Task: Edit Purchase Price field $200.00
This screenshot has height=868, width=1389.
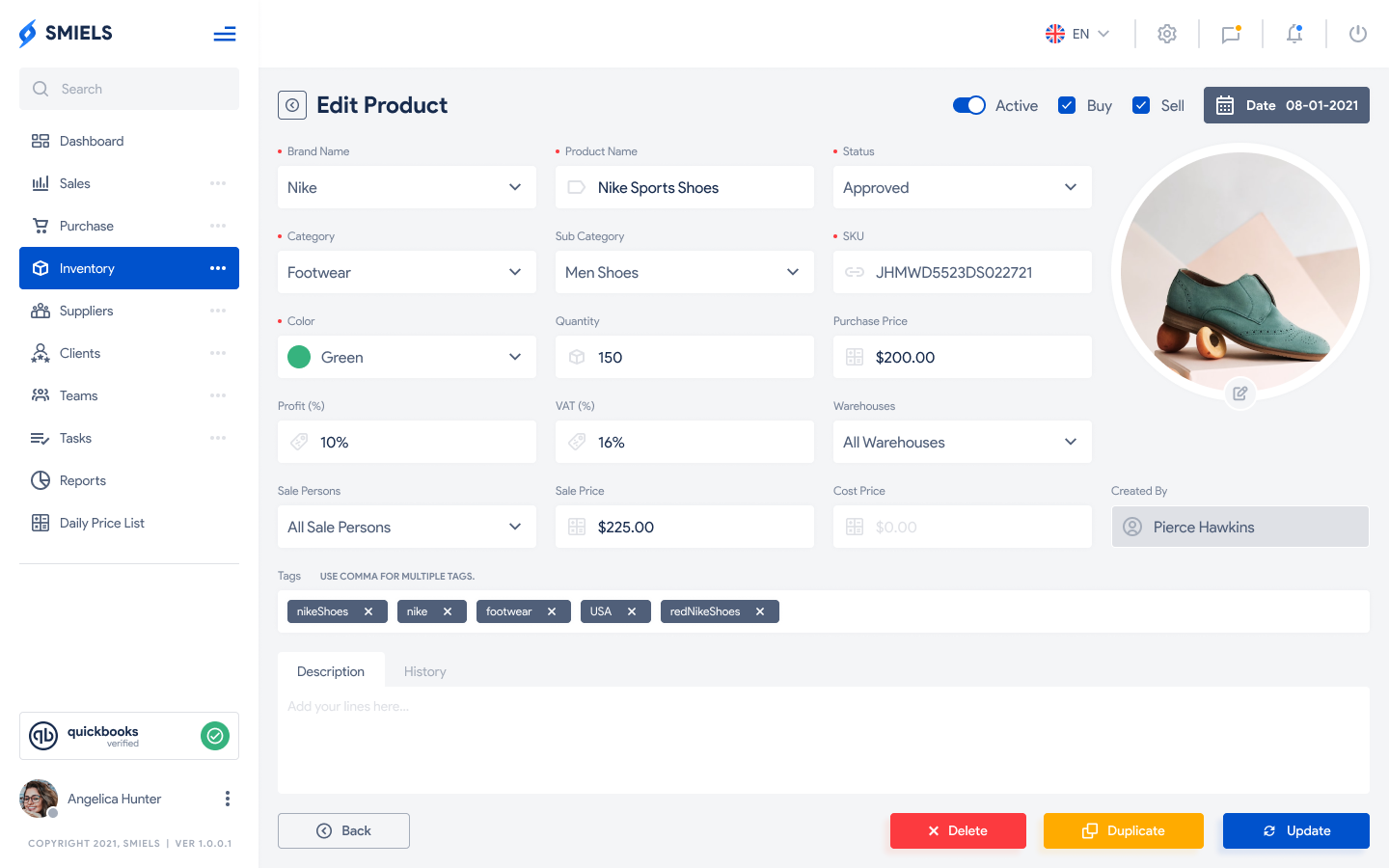Action: tap(963, 357)
